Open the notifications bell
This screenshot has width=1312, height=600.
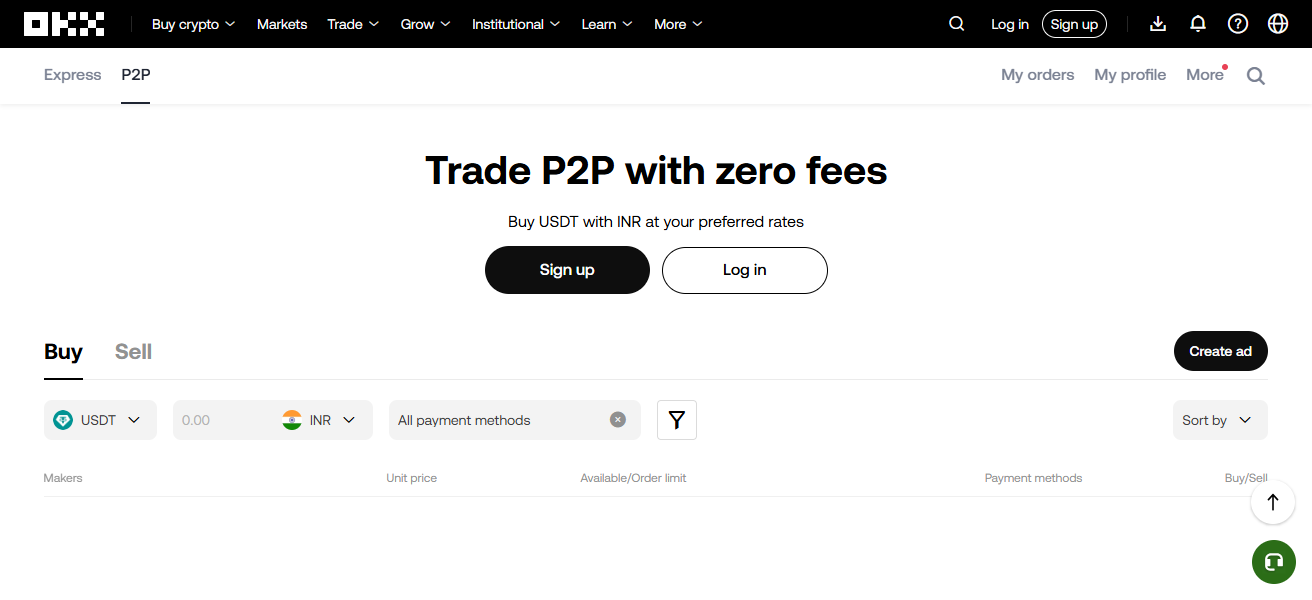pos(1197,23)
